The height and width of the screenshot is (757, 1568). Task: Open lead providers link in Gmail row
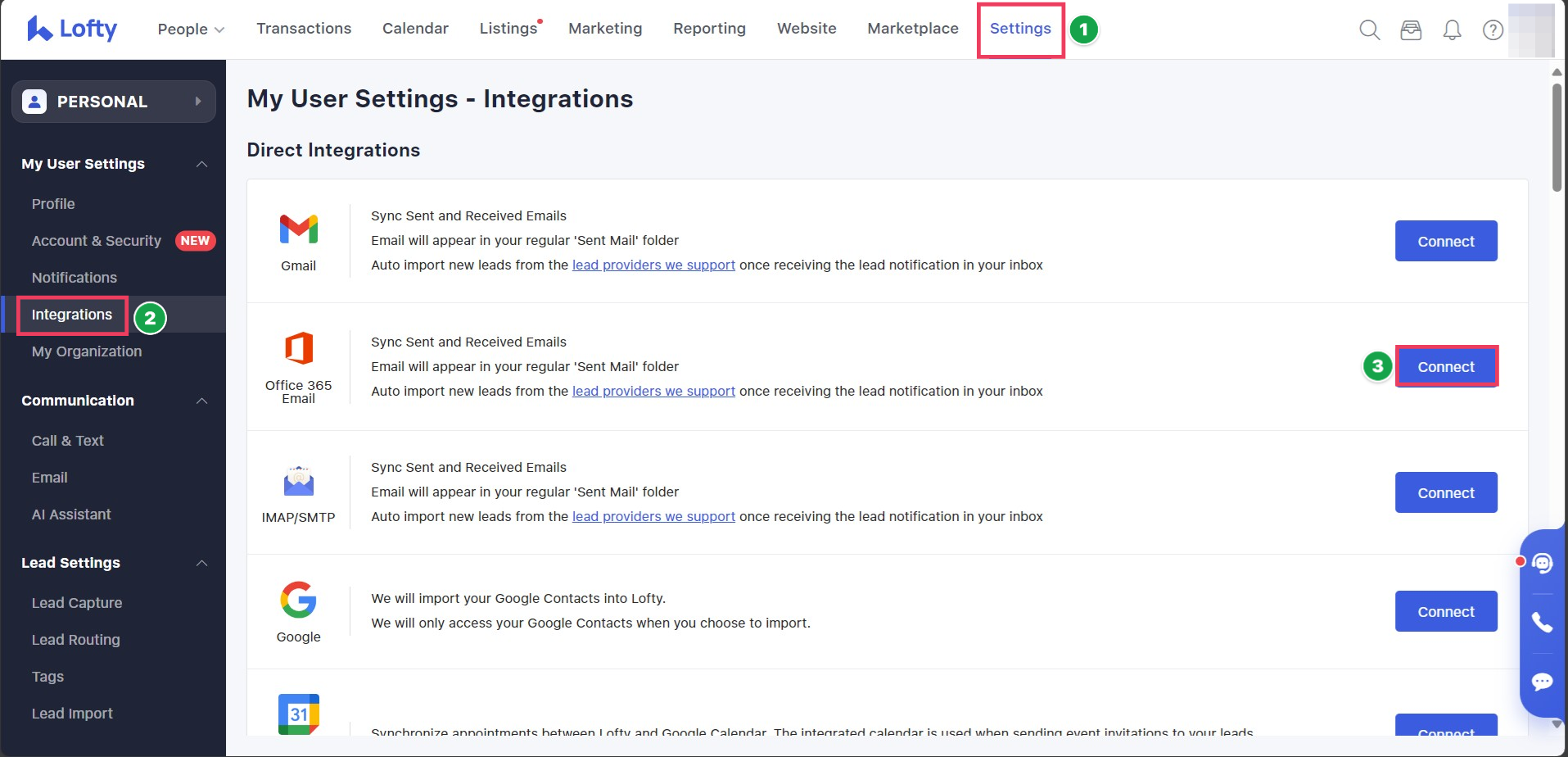point(653,265)
